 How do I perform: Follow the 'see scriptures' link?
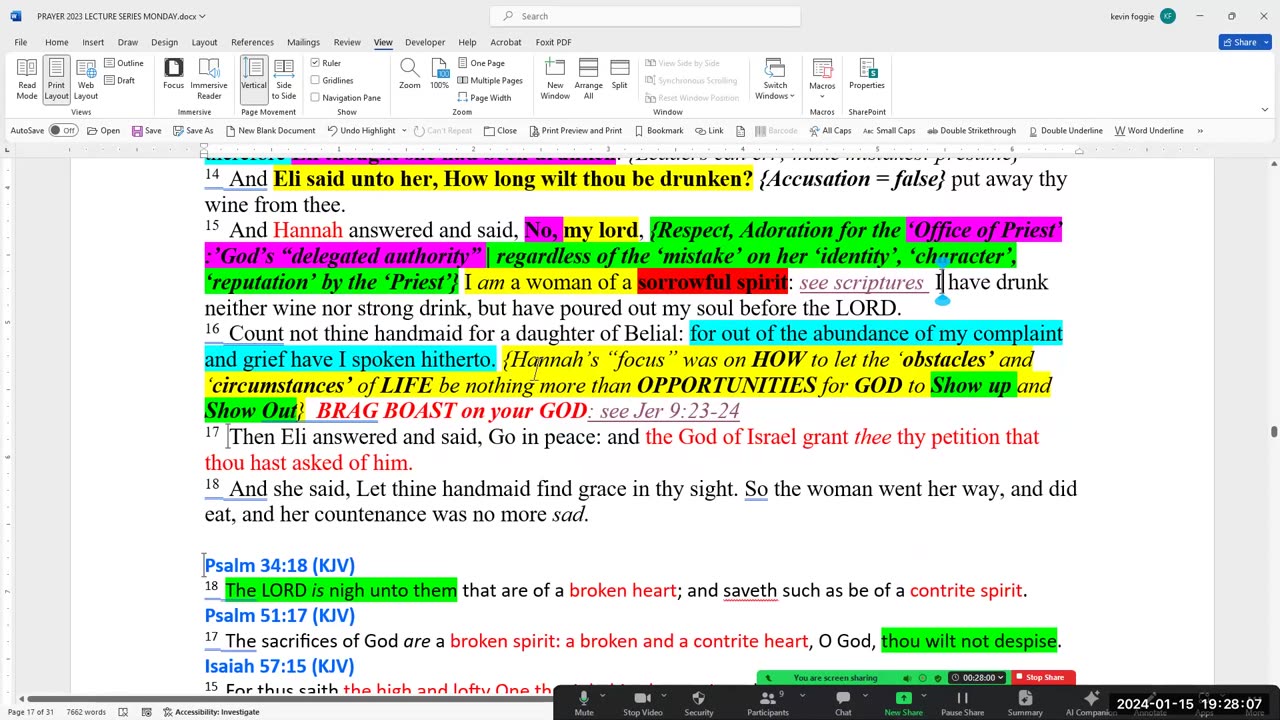[861, 283]
